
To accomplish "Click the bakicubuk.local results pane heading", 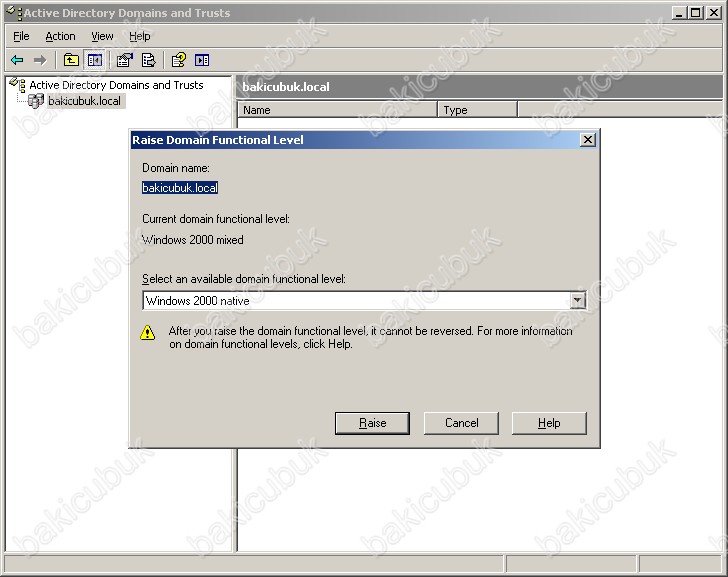I will click(286, 87).
